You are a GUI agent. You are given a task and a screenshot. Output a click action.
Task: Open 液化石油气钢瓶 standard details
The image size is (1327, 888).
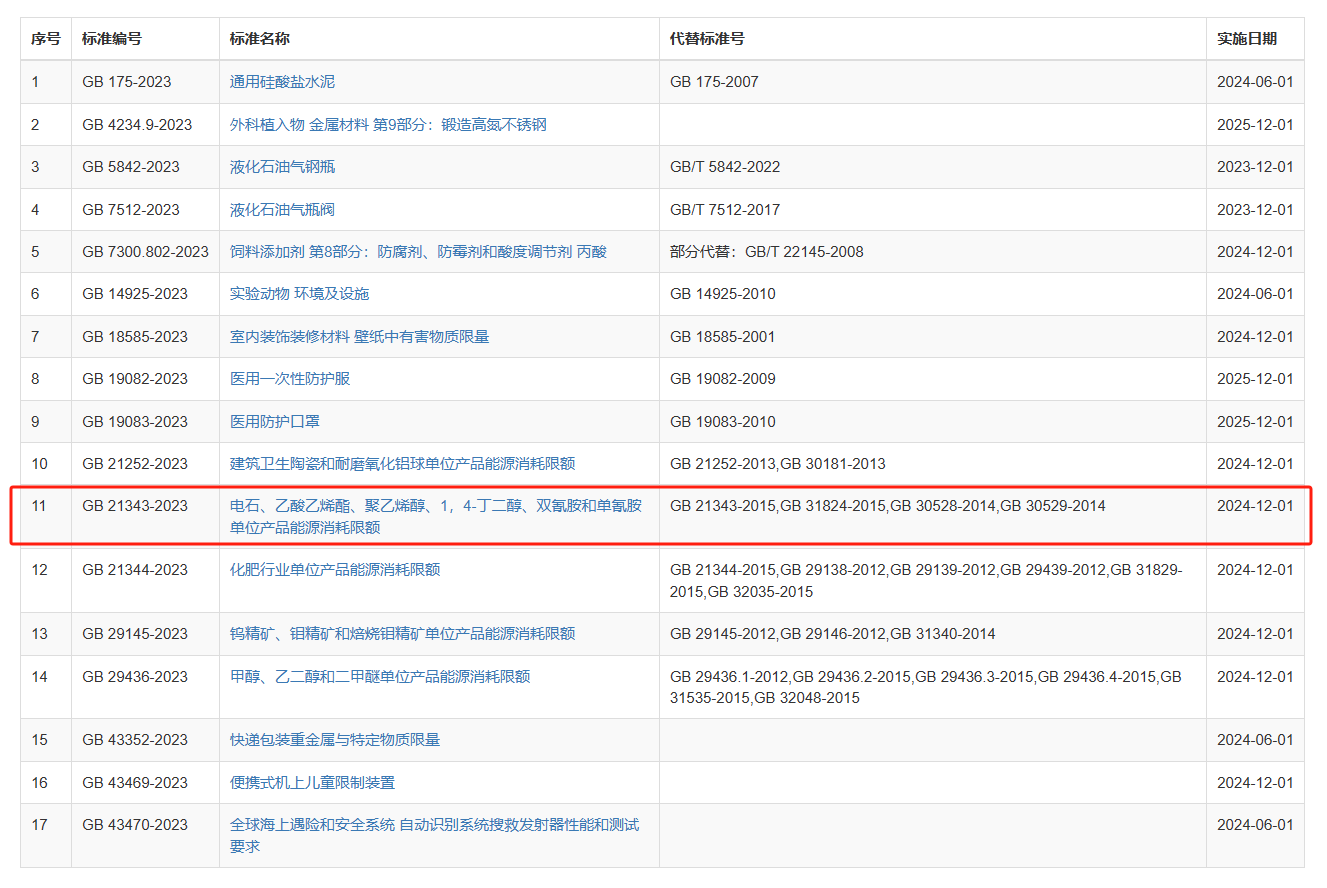[x=282, y=167]
